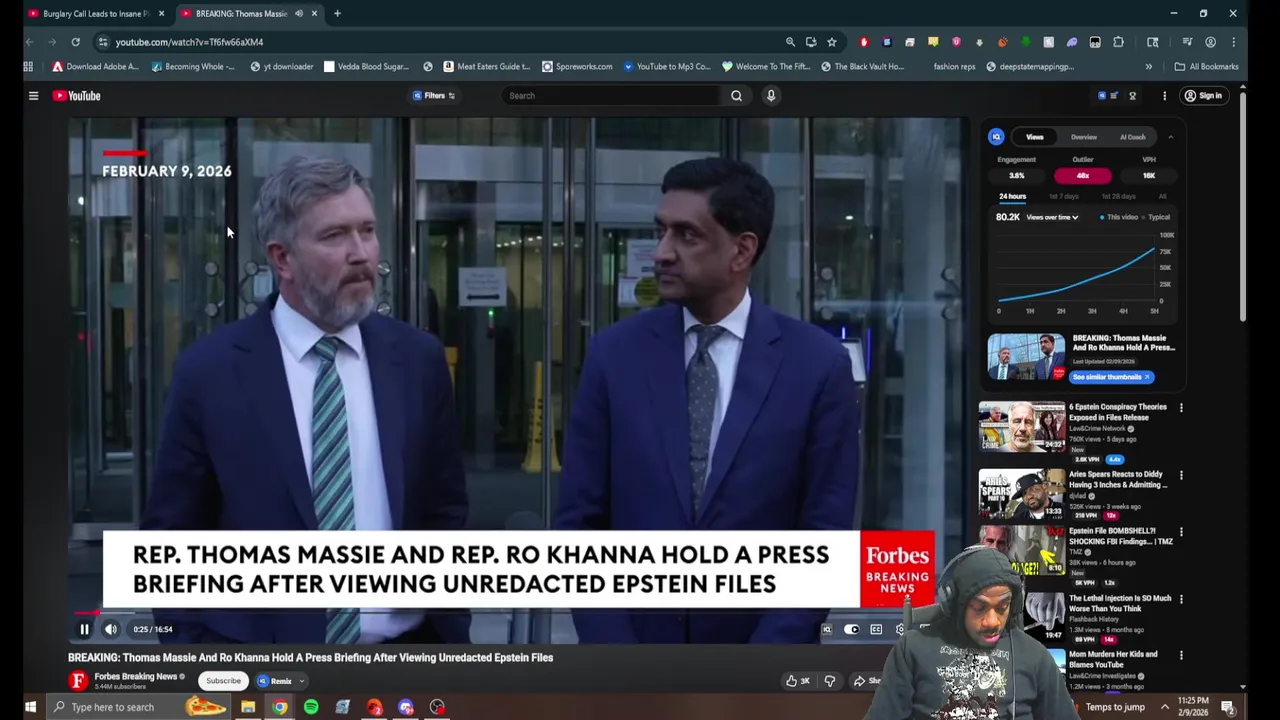1280x720 pixels.
Task: Click the Outlier 48x badge
Action: (1082, 176)
